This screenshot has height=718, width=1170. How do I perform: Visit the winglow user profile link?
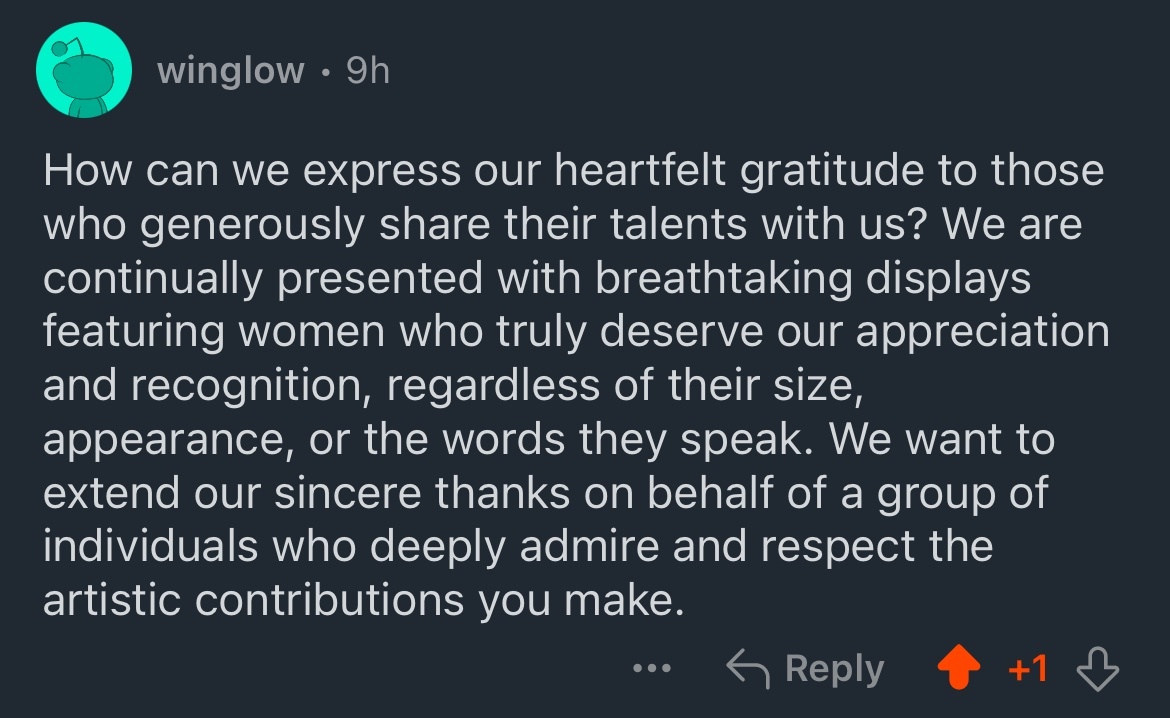tap(230, 70)
